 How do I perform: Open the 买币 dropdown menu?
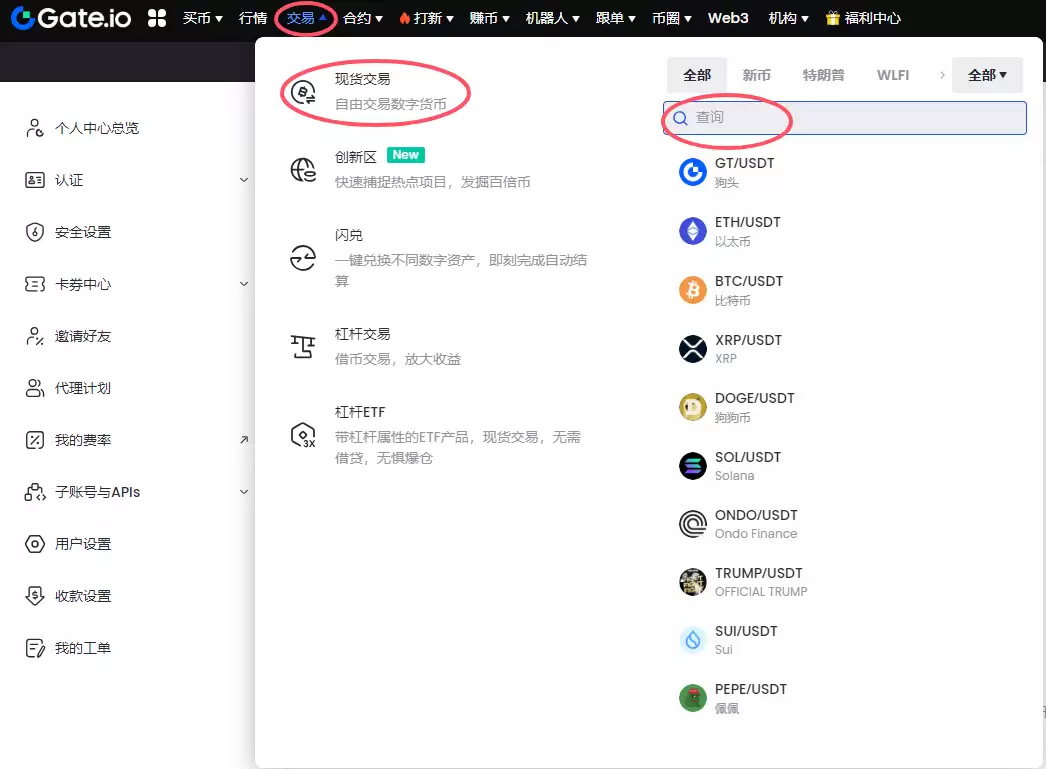203,18
